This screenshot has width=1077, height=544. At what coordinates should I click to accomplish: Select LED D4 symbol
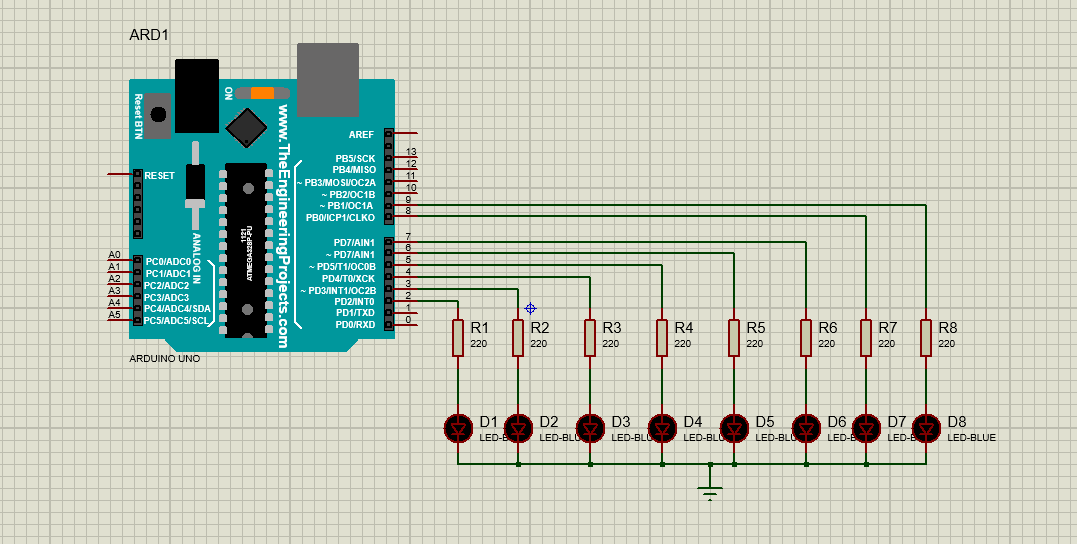point(662,429)
